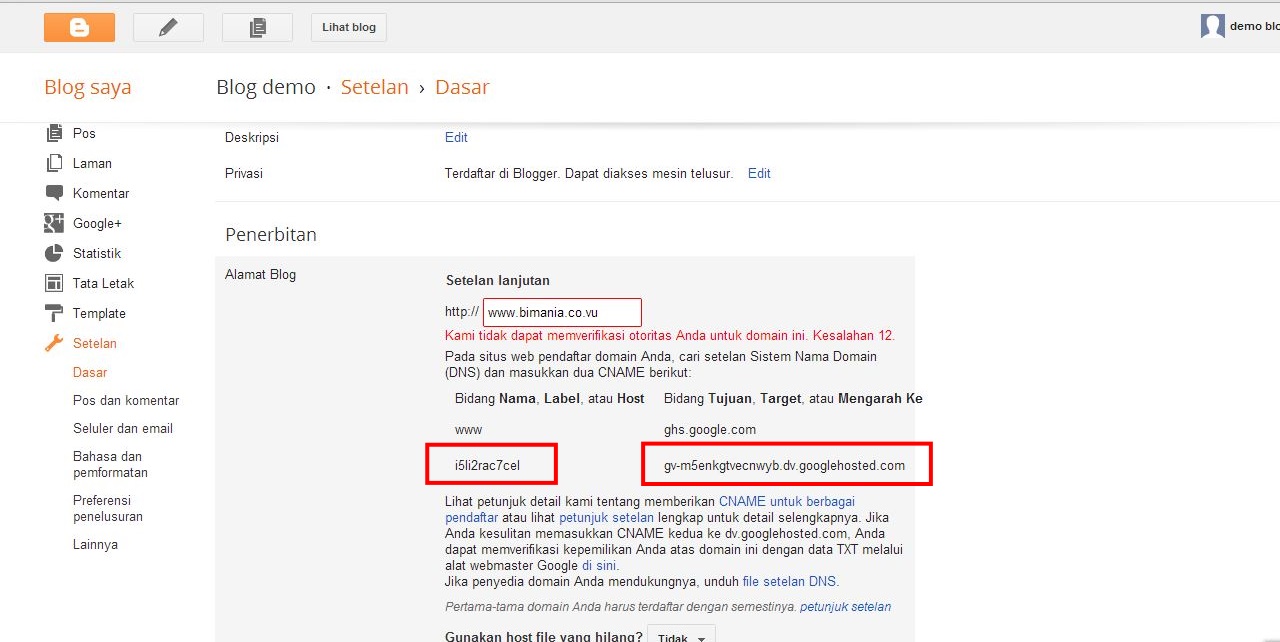
Task: Open the webmaster tool di sini link
Action: (599, 565)
